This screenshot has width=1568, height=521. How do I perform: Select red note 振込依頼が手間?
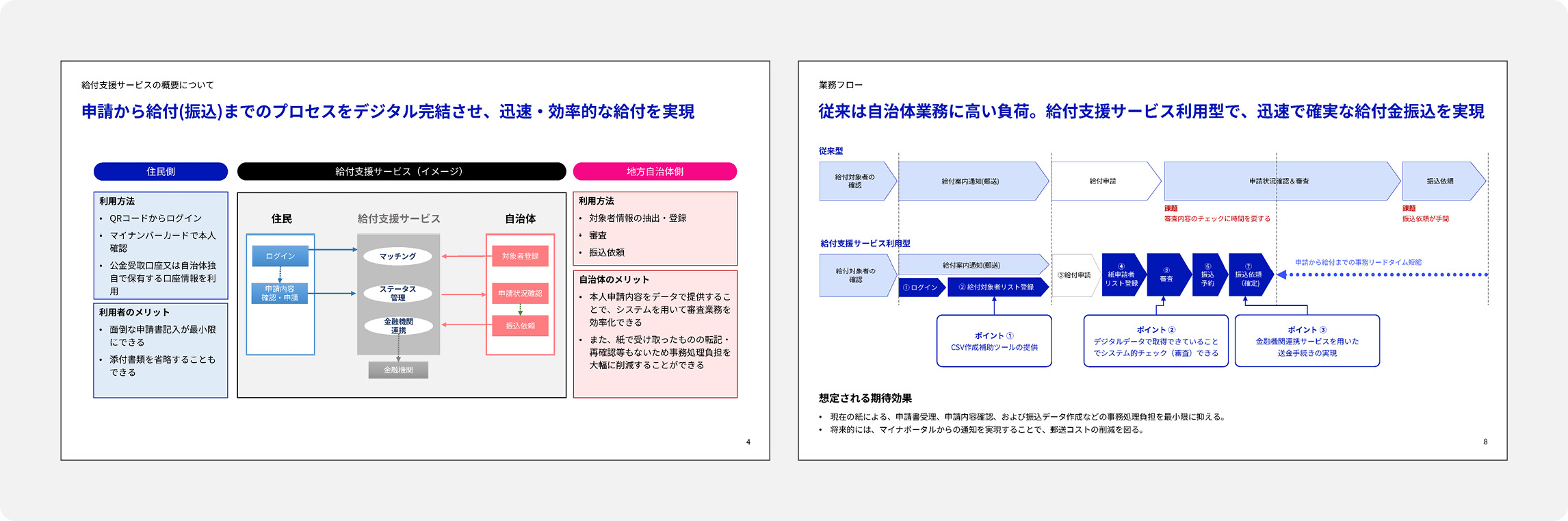1426,219
